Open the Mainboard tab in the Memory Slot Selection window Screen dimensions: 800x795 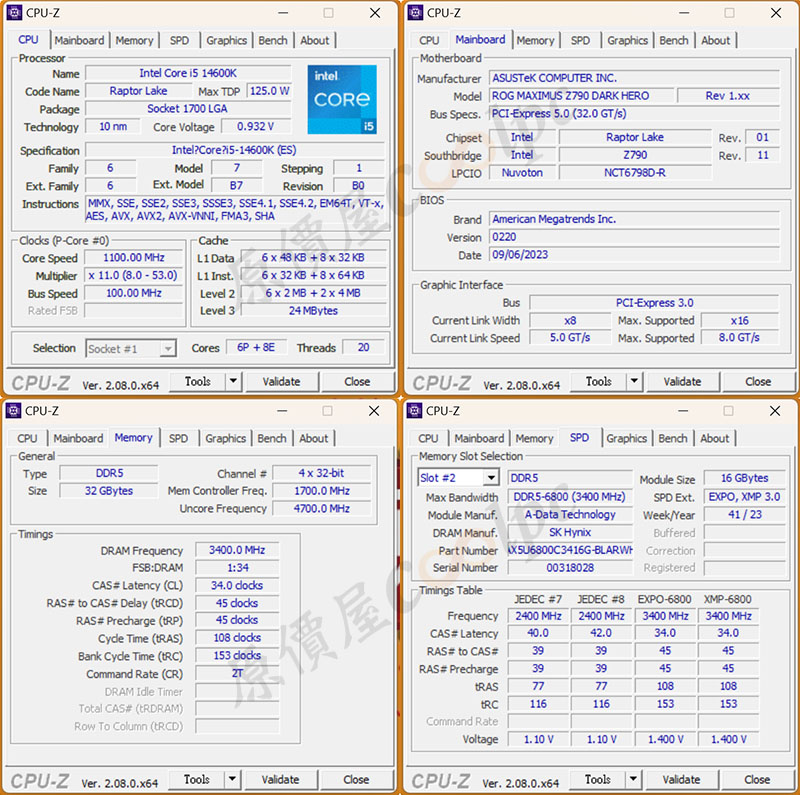coord(479,438)
